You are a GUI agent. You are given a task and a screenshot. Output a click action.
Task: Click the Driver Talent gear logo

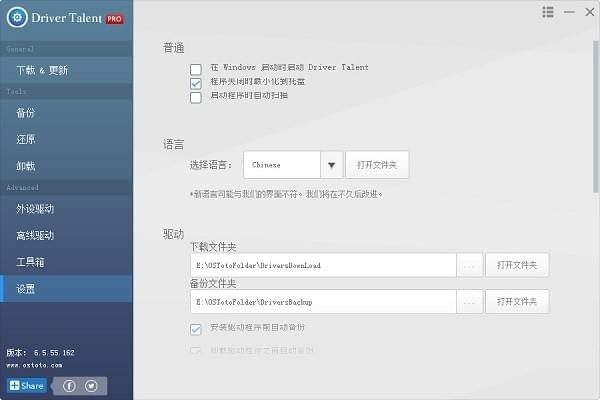click(17, 17)
